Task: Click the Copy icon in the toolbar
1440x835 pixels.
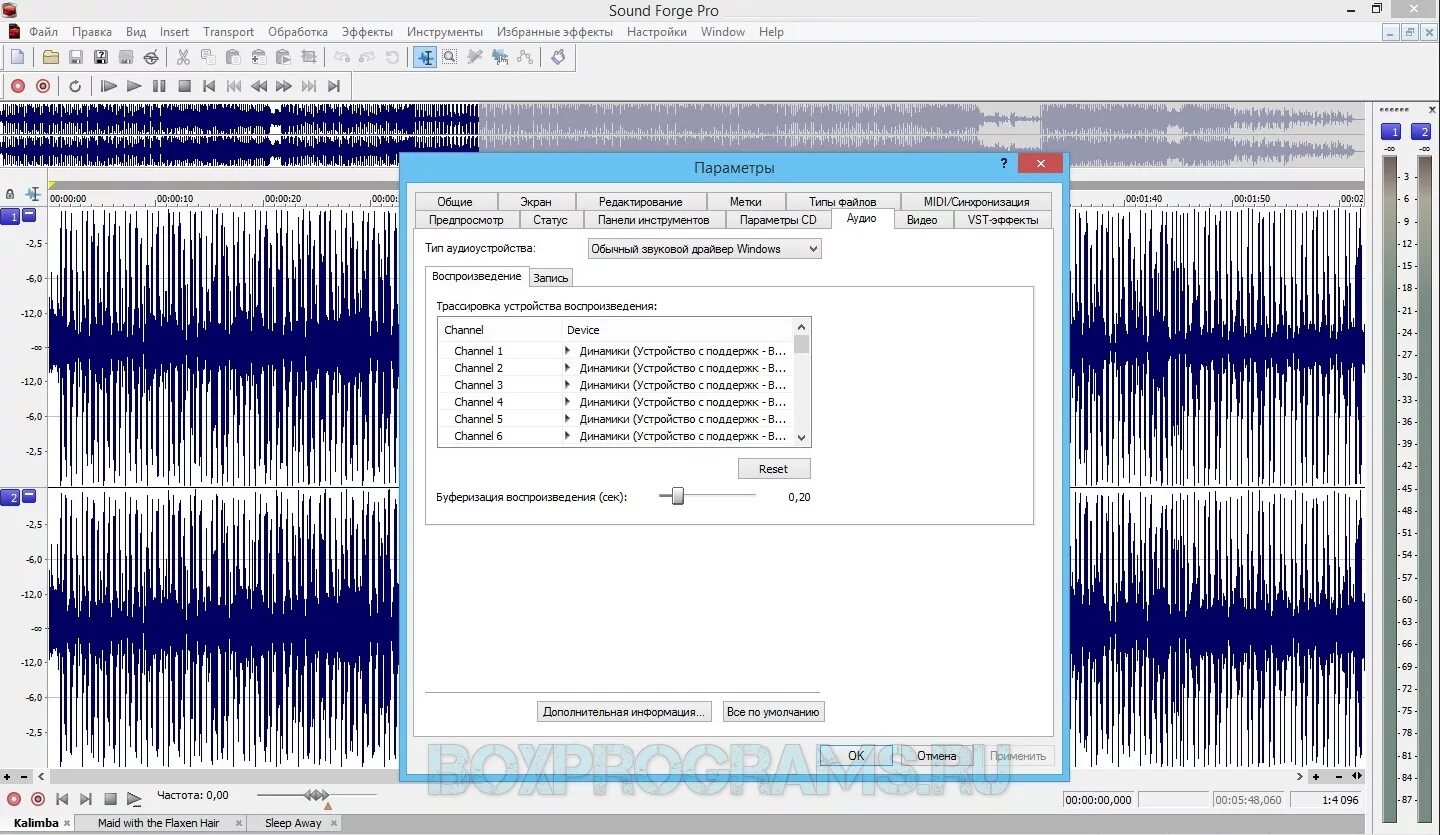Action: click(x=208, y=57)
